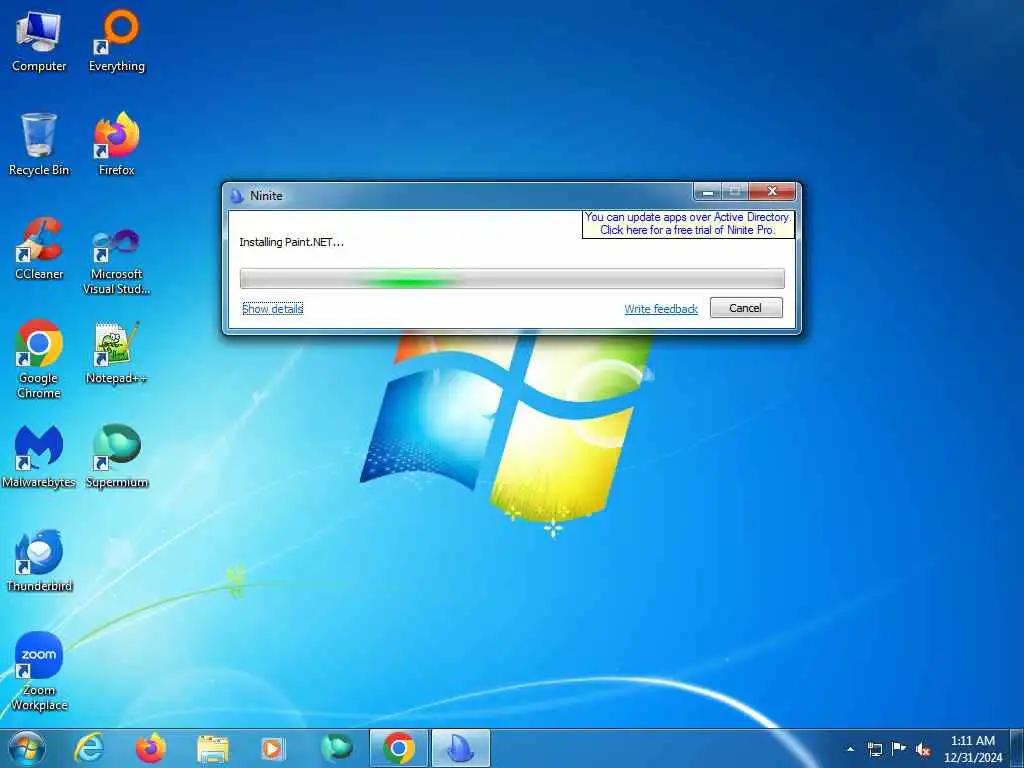Select the Thunderbird desktop shortcut

39,560
